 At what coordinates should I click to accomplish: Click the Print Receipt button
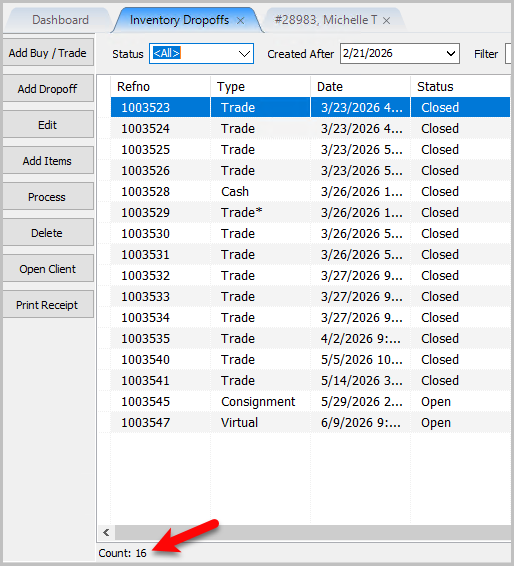click(x=48, y=305)
